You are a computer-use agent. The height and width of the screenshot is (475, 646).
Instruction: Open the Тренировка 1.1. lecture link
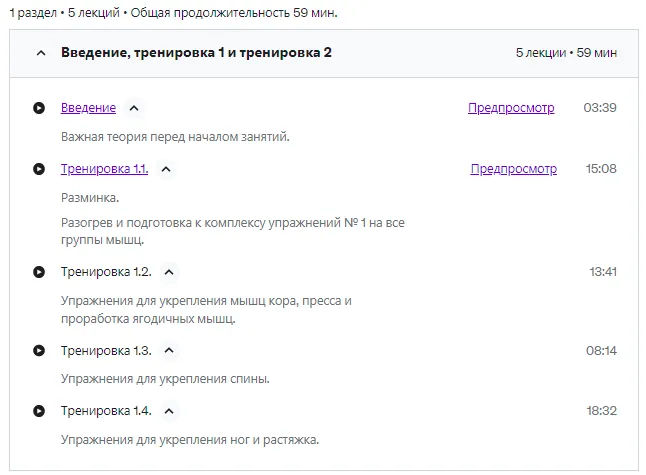point(104,169)
